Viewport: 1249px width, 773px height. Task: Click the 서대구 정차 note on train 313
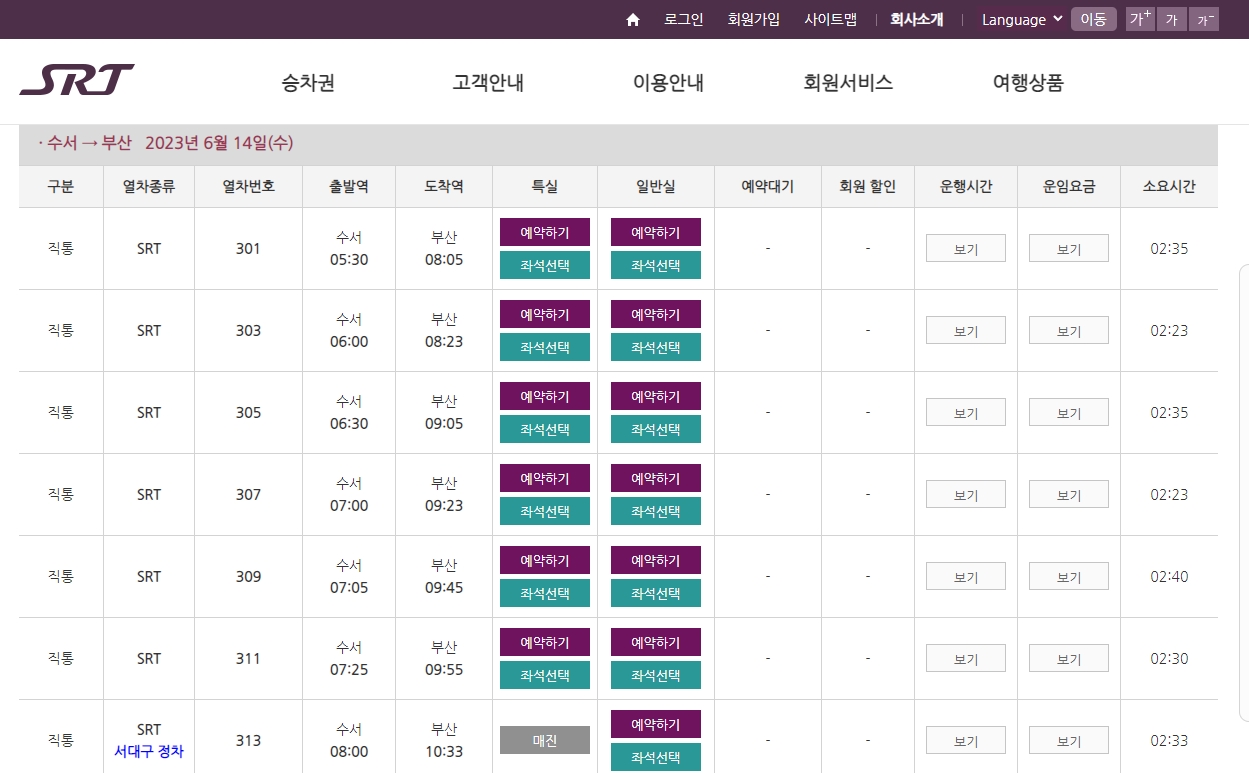point(149,751)
